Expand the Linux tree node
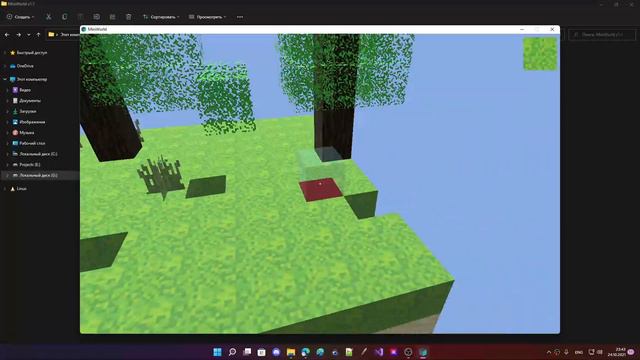This screenshot has height=360, width=640. [5, 189]
